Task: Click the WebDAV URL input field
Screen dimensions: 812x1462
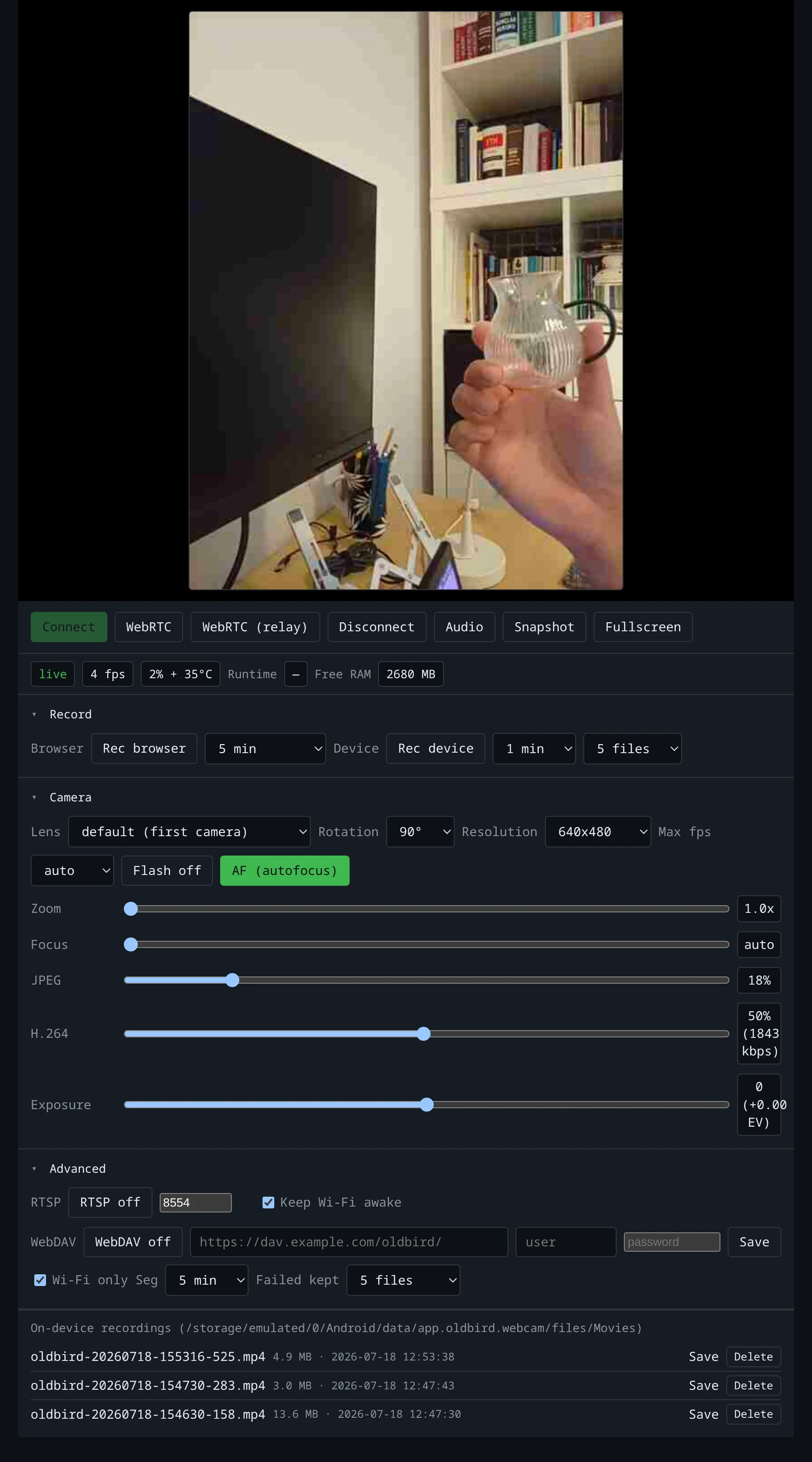Action: point(349,1242)
